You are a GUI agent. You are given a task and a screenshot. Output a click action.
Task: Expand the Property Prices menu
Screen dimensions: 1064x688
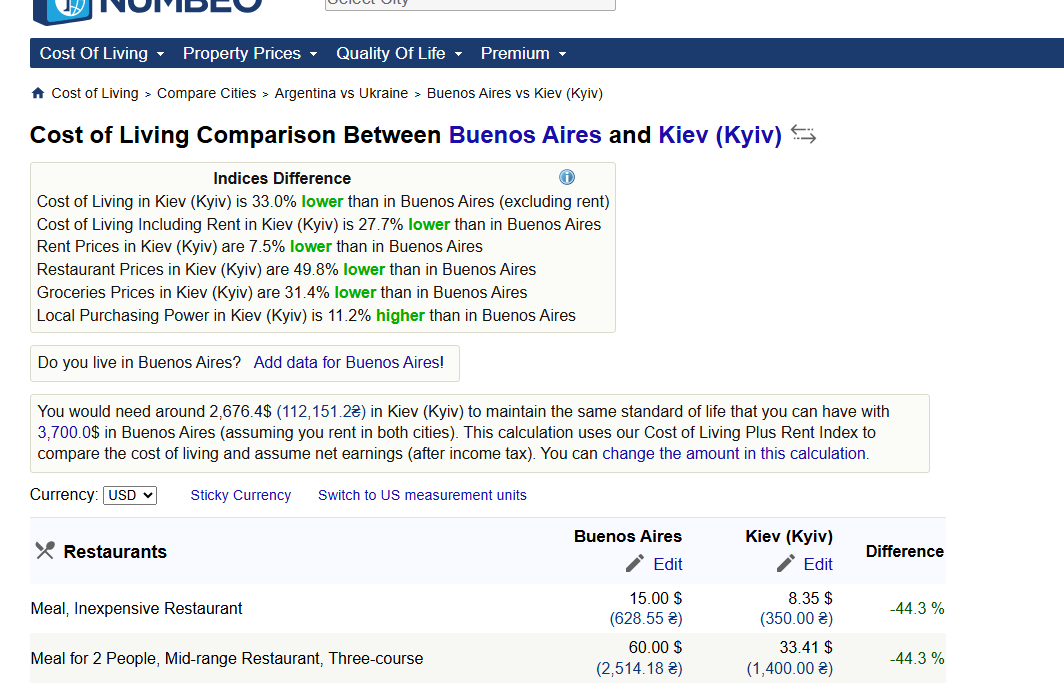tap(250, 53)
